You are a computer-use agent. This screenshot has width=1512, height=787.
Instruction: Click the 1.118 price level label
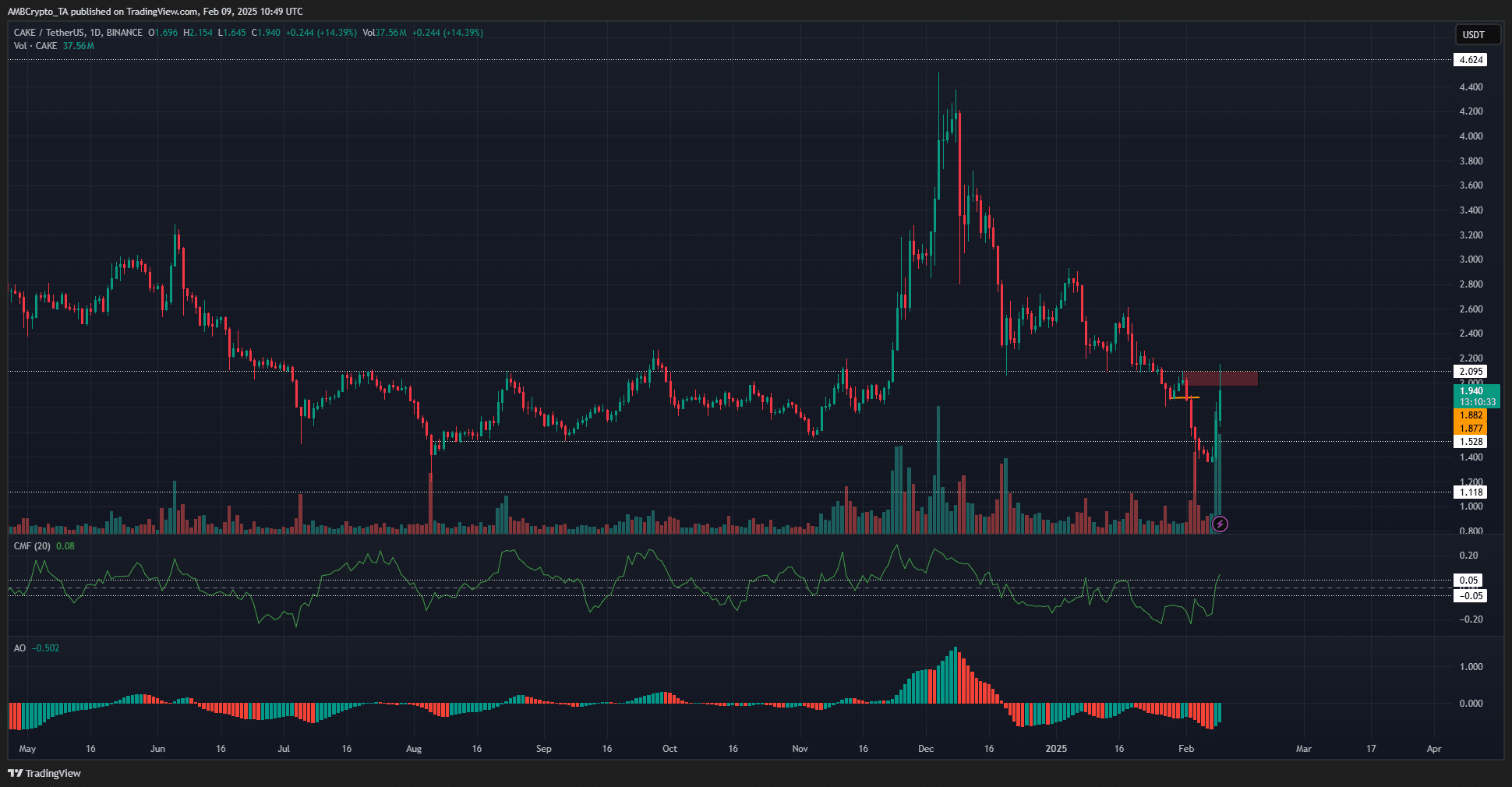coord(1471,492)
